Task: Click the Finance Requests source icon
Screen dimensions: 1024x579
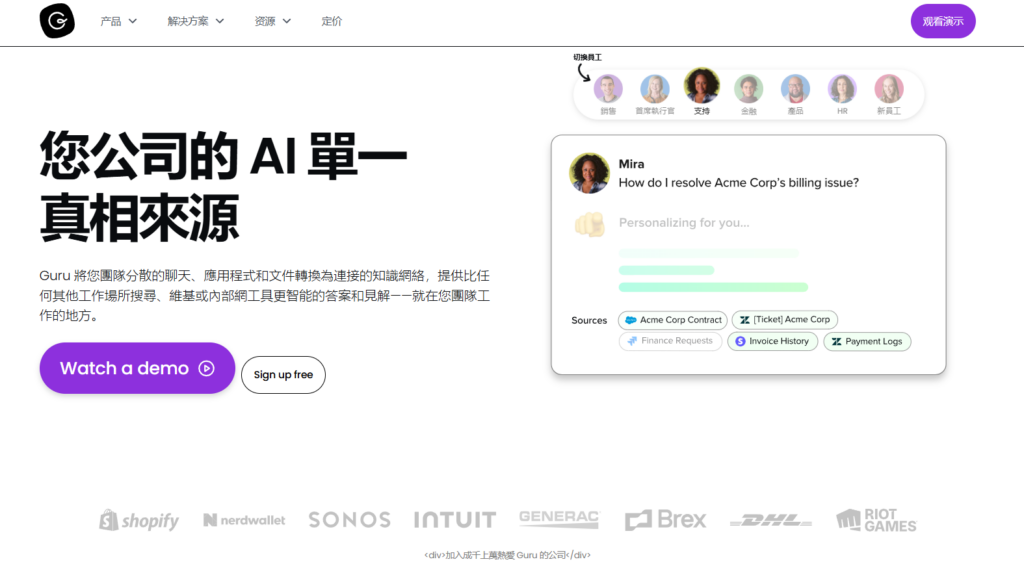Action: (632, 340)
